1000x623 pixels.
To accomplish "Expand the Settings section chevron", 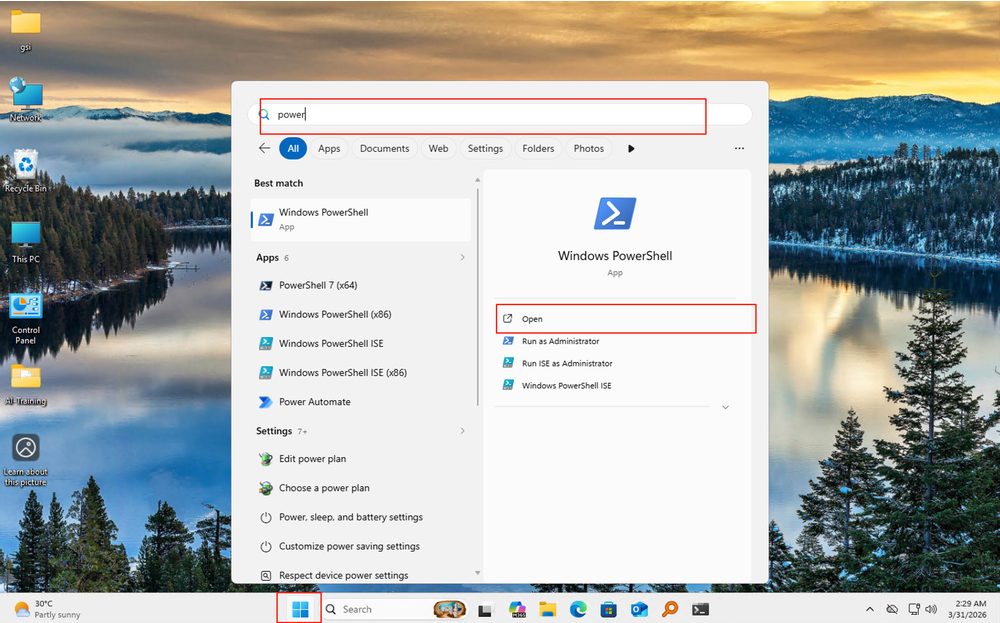I will [x=462, y=431].
